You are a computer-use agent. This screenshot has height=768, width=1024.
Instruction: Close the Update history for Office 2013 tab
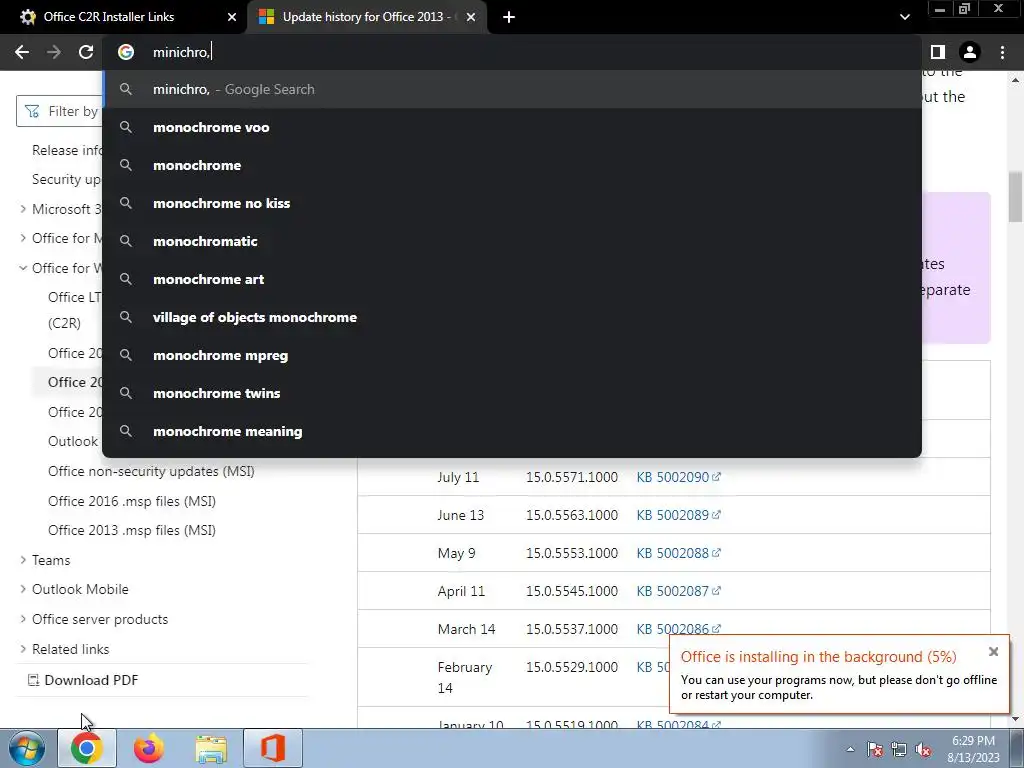[x=471, y=17]
